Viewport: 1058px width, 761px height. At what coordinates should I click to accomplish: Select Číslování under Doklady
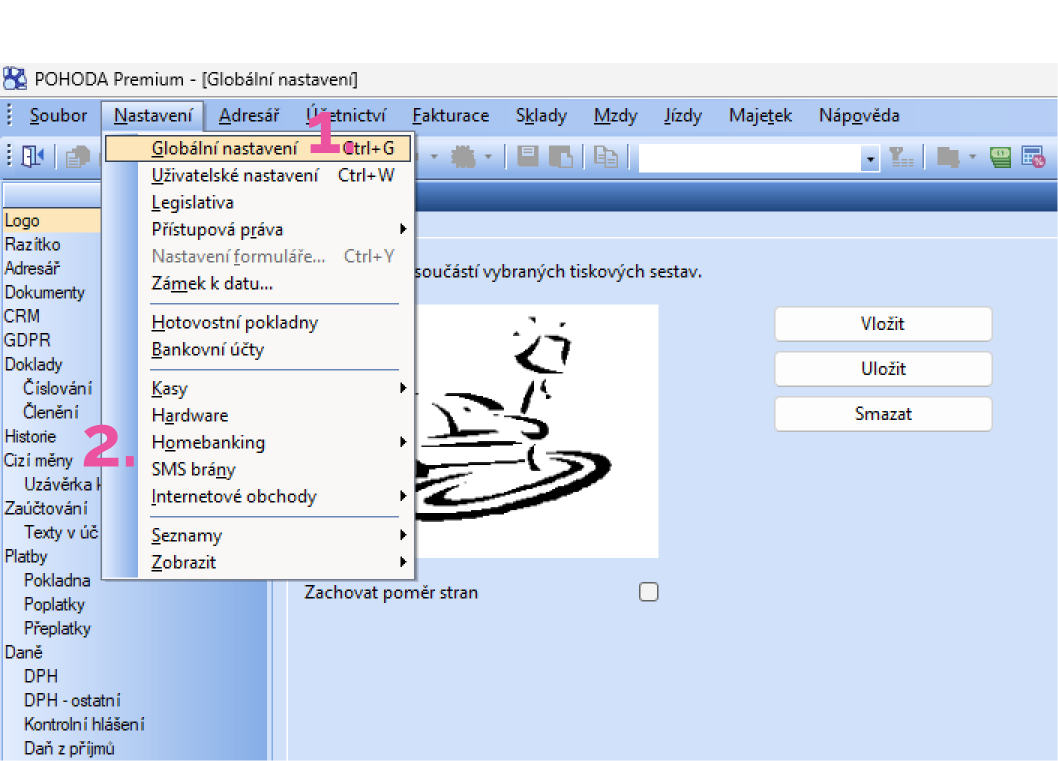[57, 388]
